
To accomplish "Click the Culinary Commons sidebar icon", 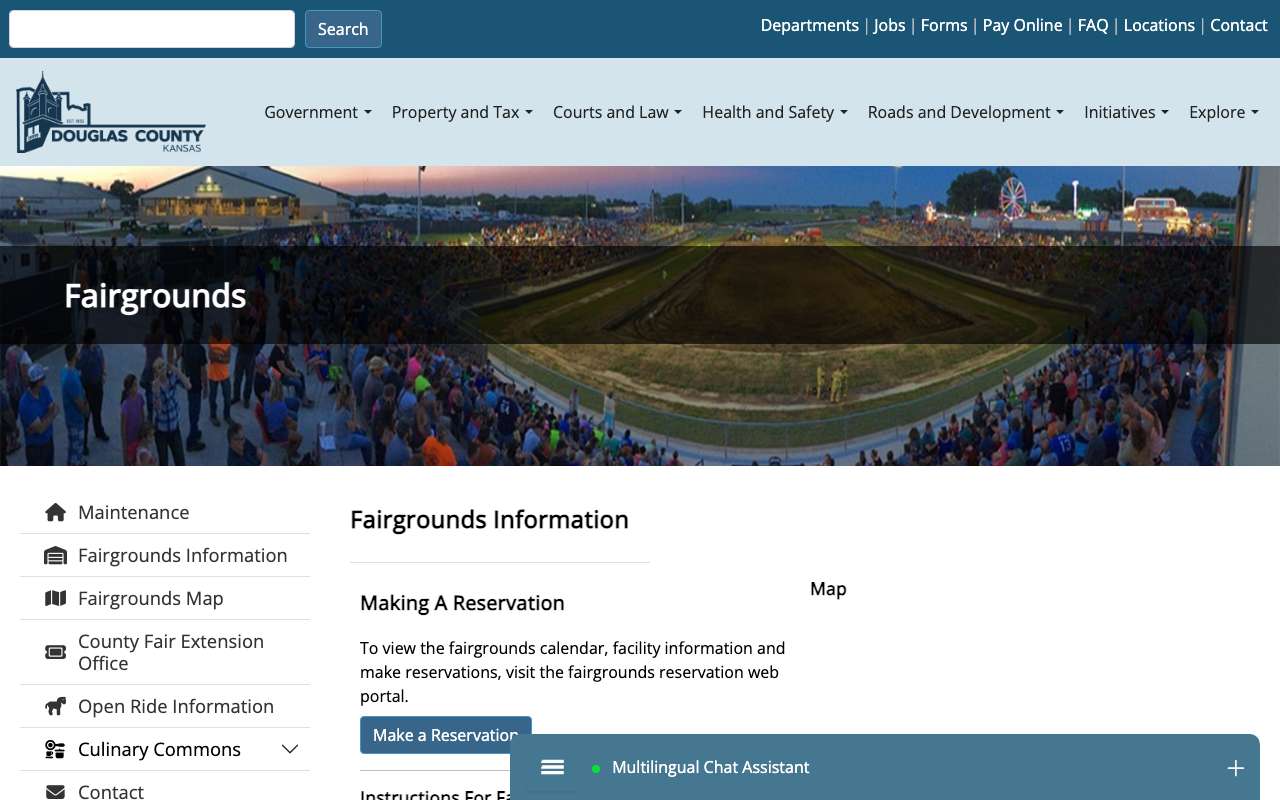I will coord(56,749).
